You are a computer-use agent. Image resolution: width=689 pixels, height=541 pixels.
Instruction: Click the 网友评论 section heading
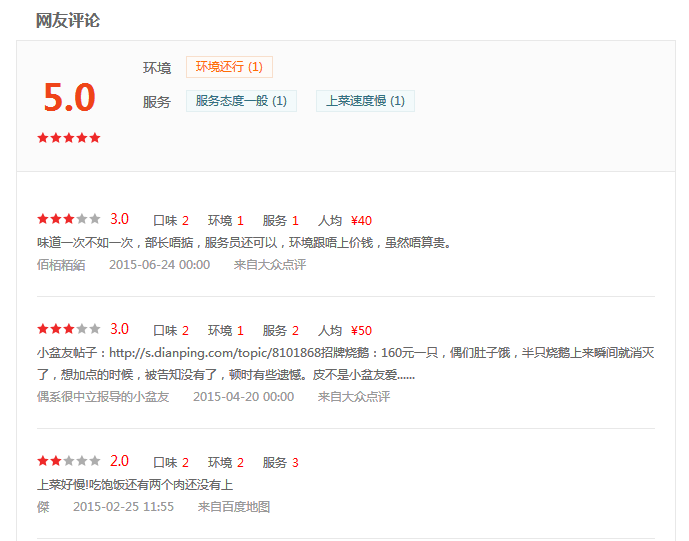click(68, 20)
